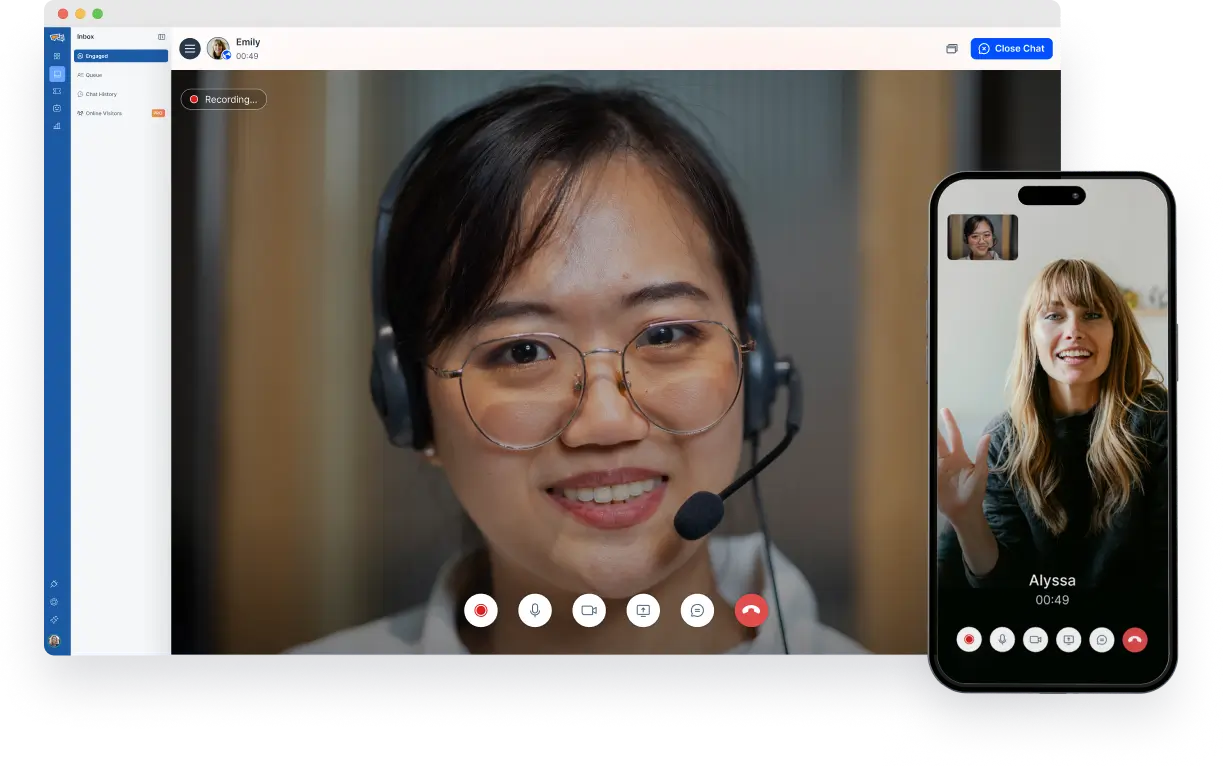Screen dimensions: 1224x767
Task: Turn off the camera in the call controls
Action: coord(589,610)
